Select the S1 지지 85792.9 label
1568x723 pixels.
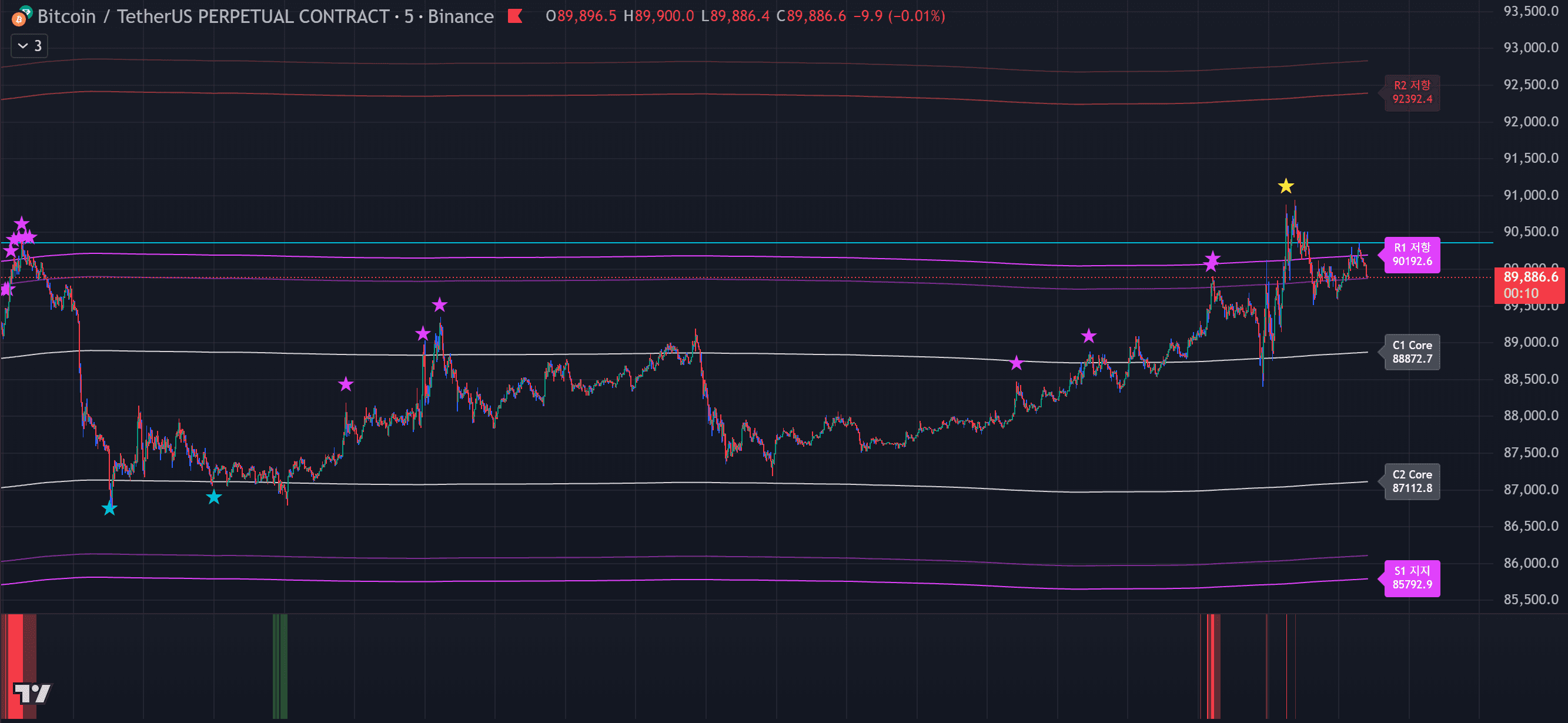coord(1412,578)
